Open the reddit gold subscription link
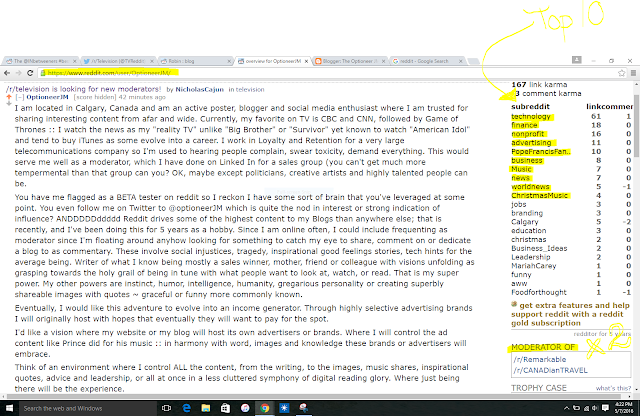Screen dimensions: 640x416 point(570,314)
